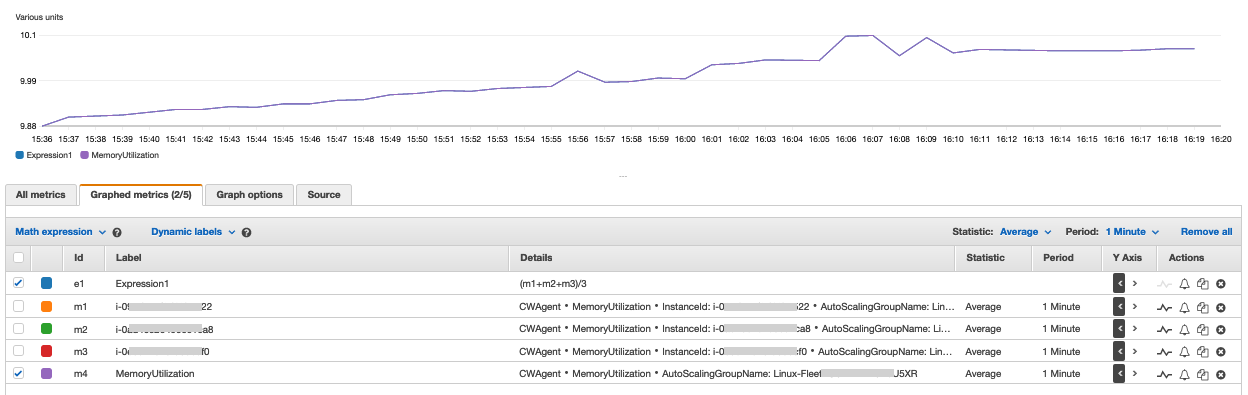This screenshot has width=1248, height=395.
Task: Set m1 to left Y axis
Action: (1120, 306)
